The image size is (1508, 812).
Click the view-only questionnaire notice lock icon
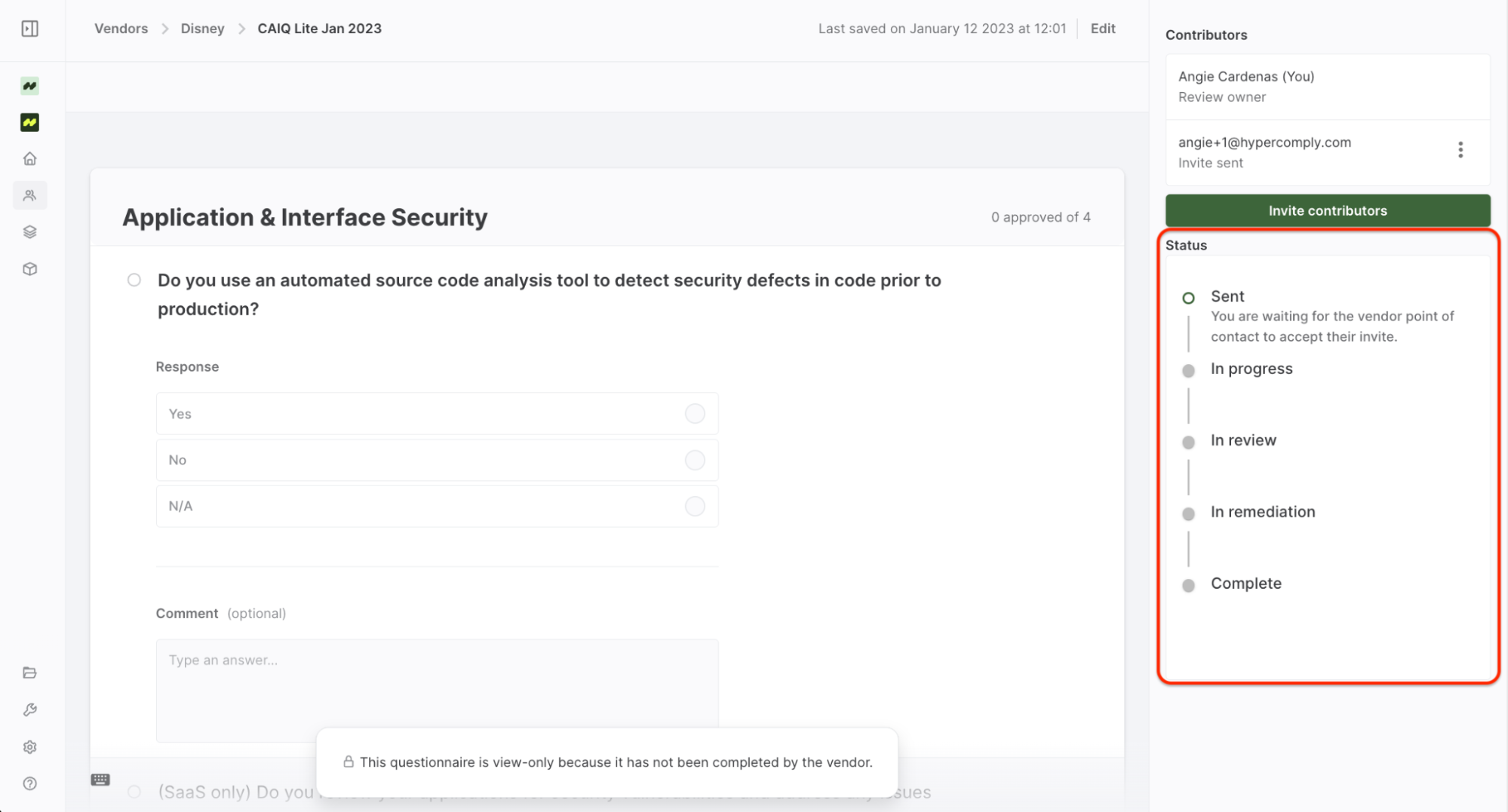[348, 761]
